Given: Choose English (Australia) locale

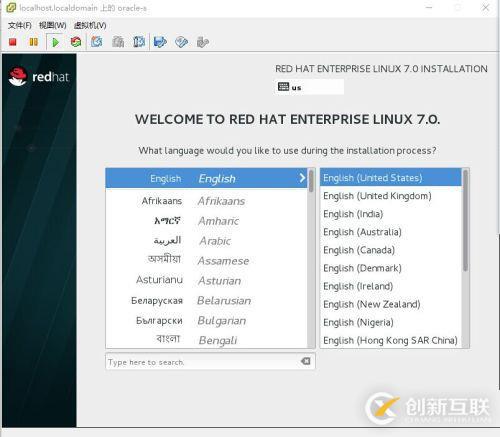Looking at the screenshot, I should coord(391,232).
